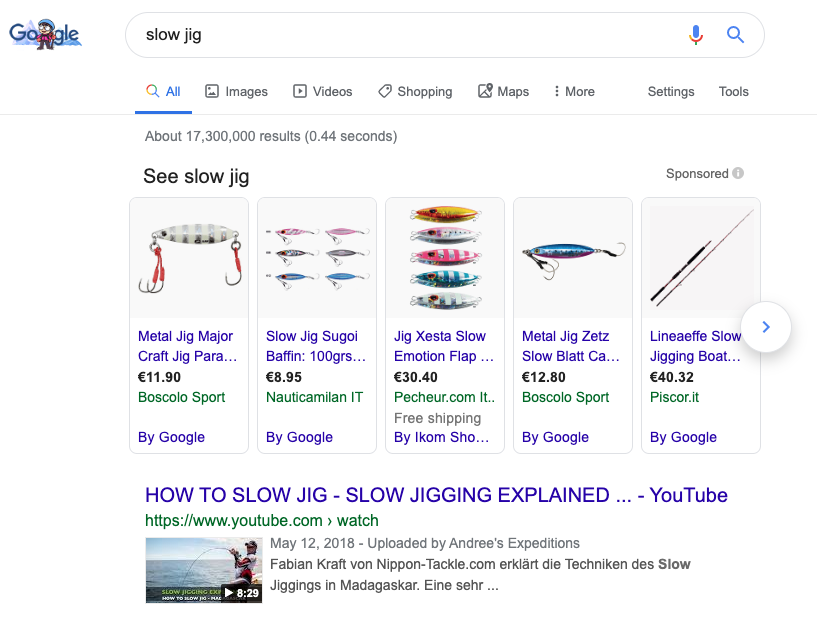
Task: Open Boscolo Sport seller under €11.90 jig
Action: 181,397
